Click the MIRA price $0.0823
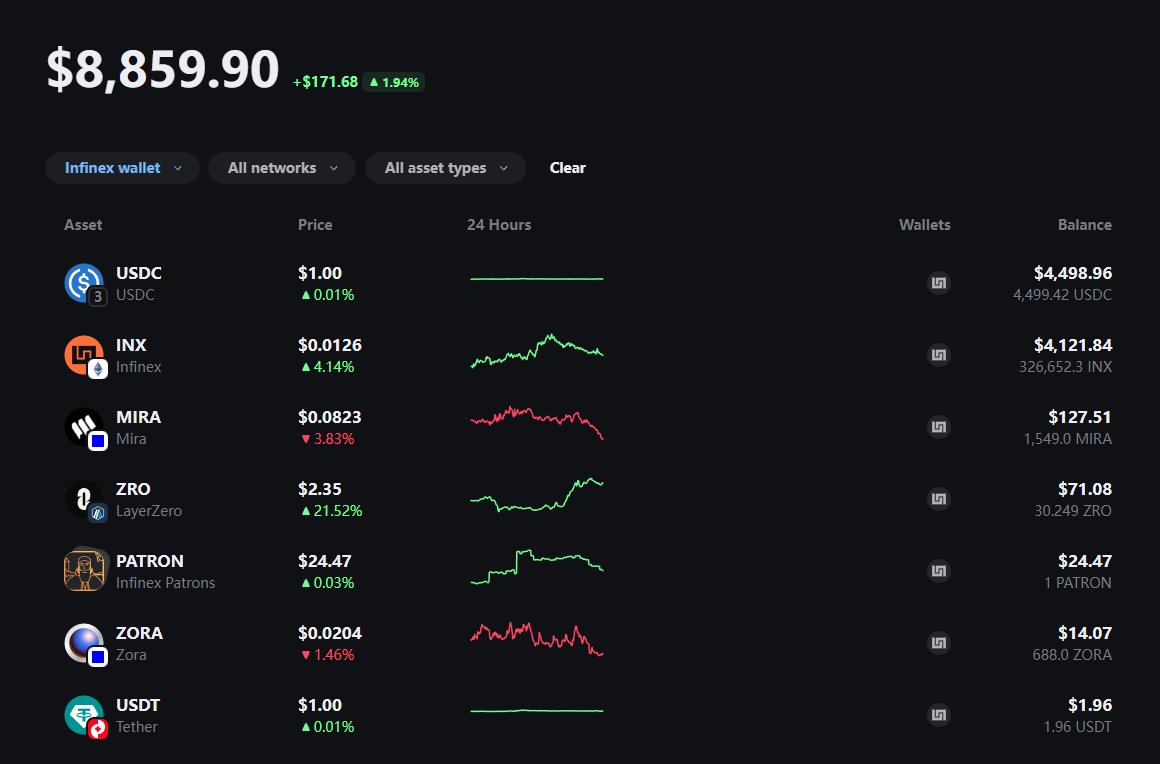This screenshot has height=764, width=1160. click(330, 417)
